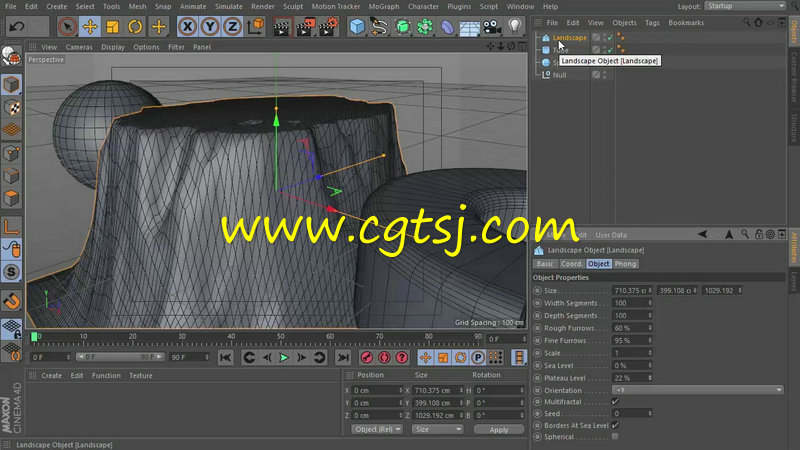This screenshot has width=800, height=450.
Task: Click Rough Furrows 60% field
Action: point(632,328)
